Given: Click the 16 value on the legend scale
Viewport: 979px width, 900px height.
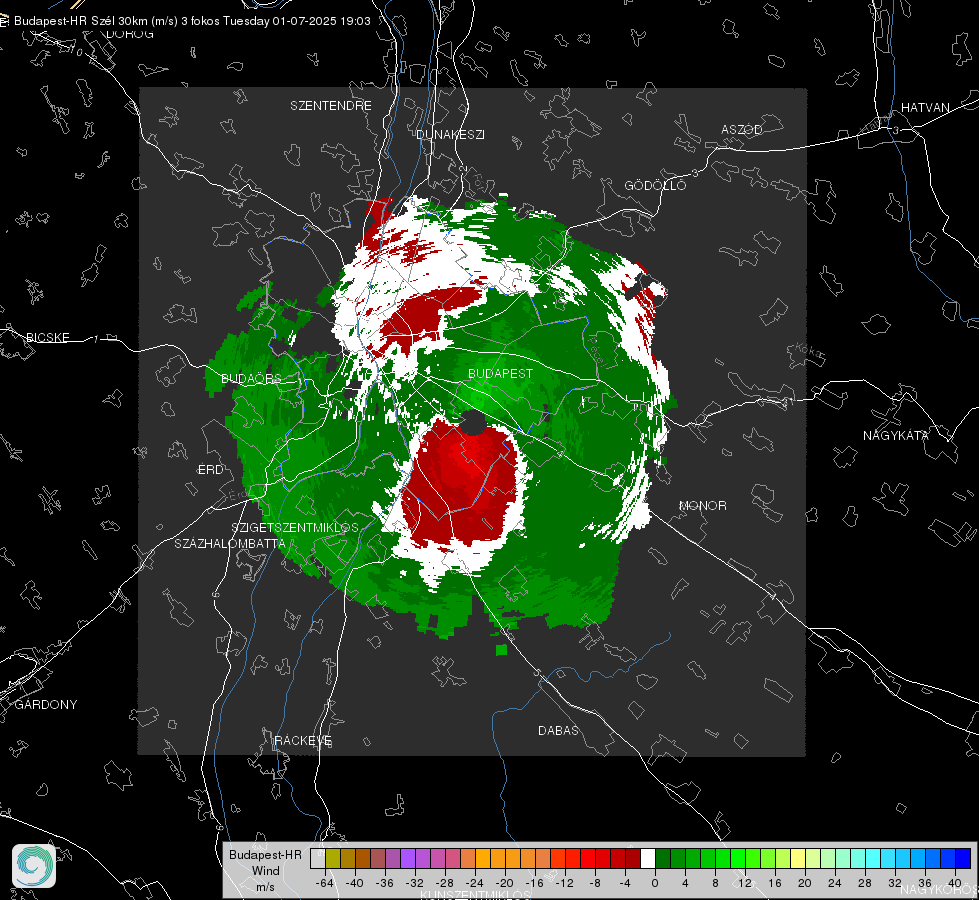Looking at the screenshot, I should (775, 883).
